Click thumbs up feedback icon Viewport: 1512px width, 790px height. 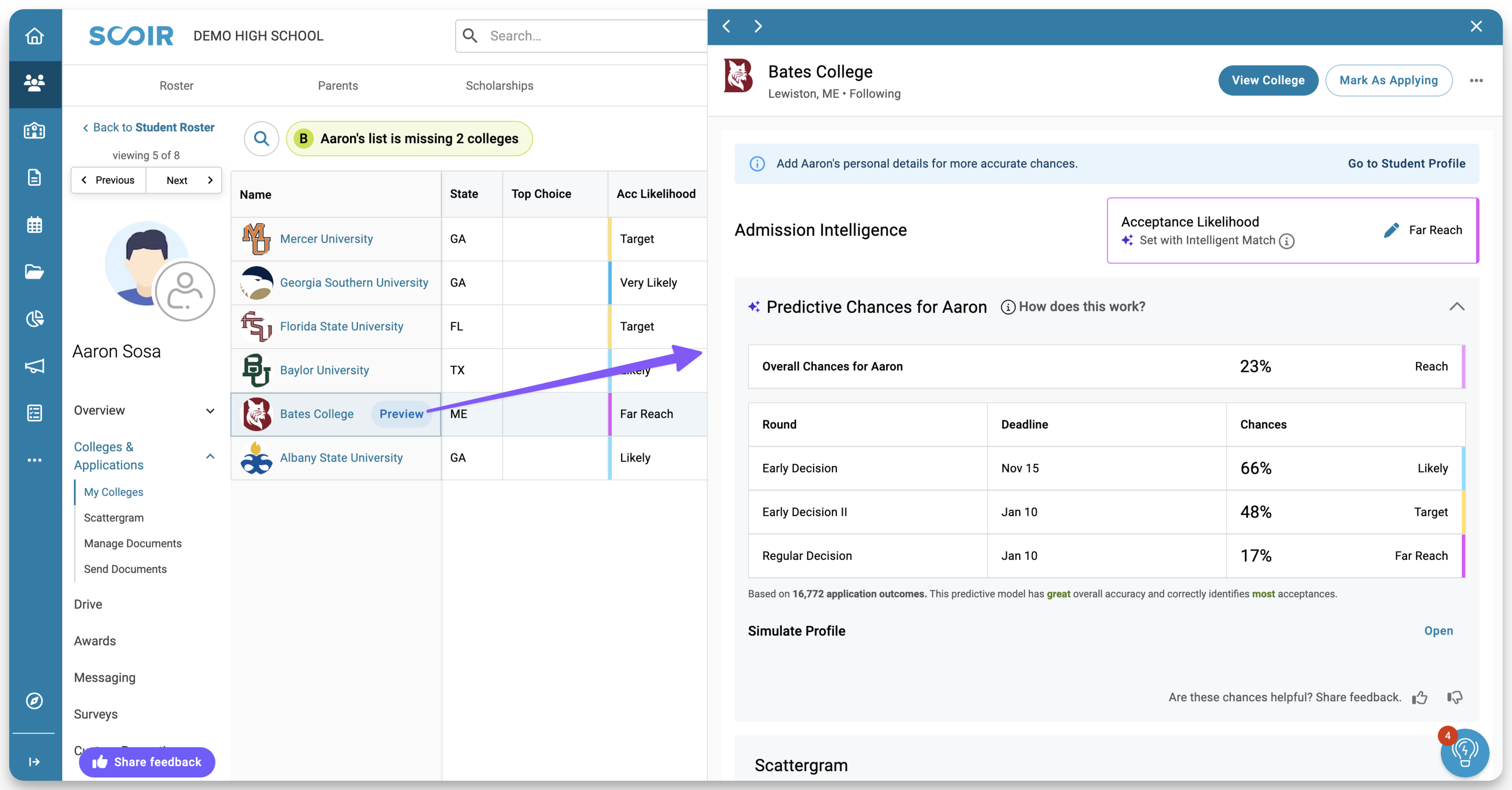[x=1419, y=697]
